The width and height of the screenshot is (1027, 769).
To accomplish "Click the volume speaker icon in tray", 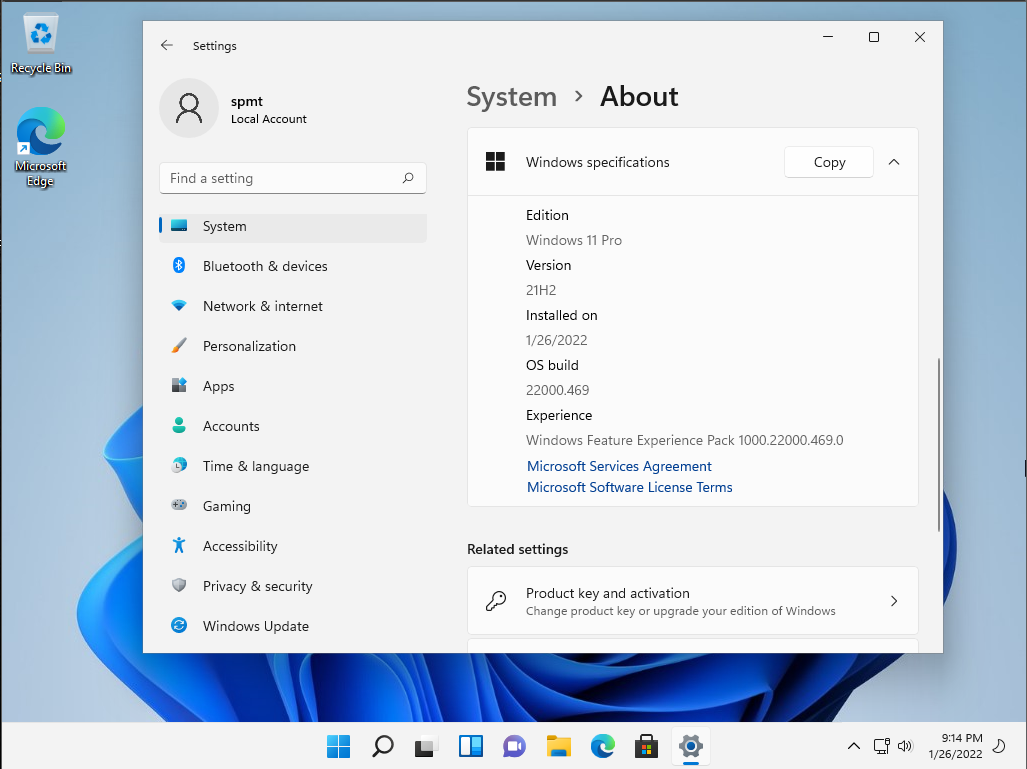I will click(905, 746).
